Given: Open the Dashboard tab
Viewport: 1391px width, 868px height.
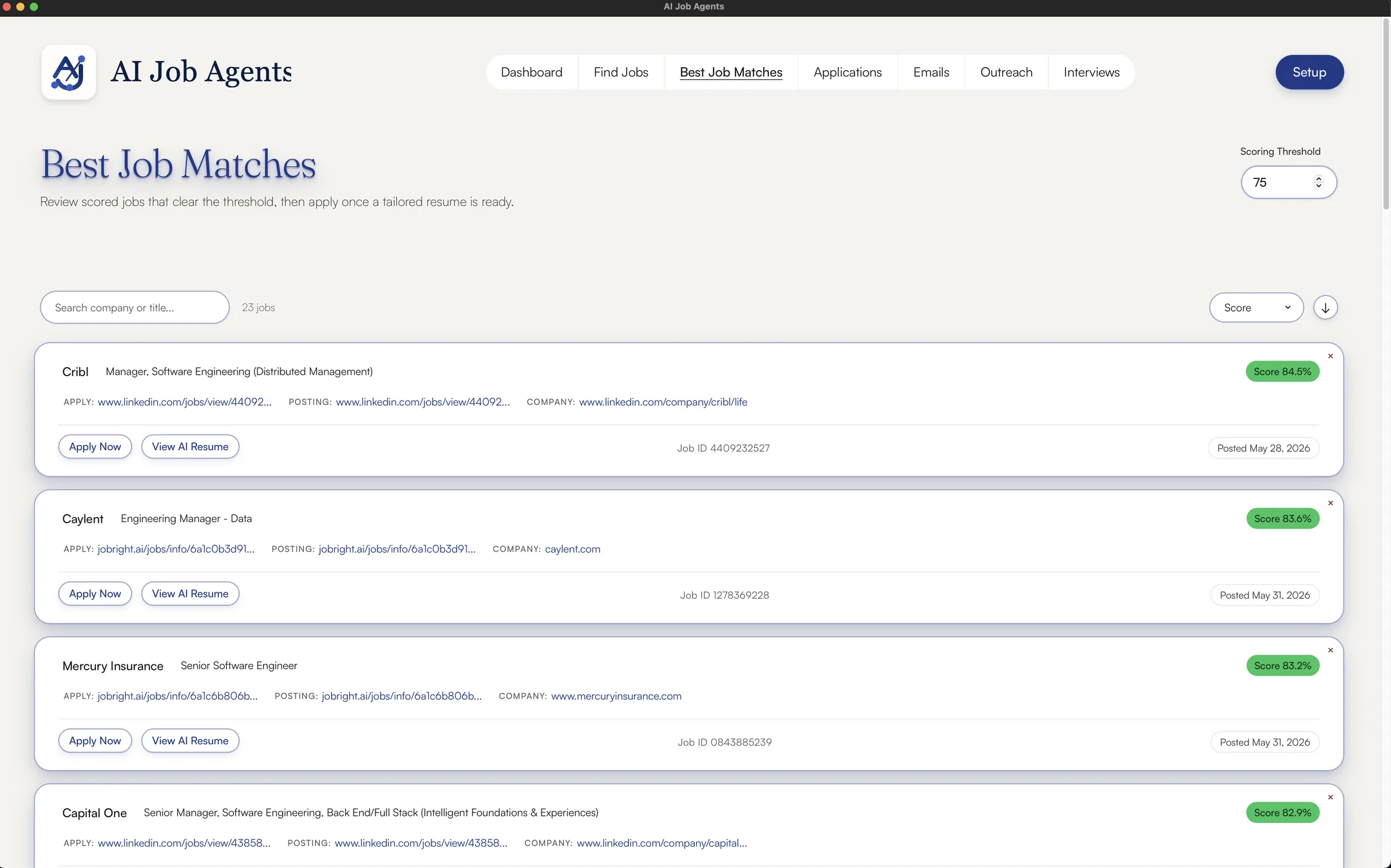Looking at the screenshot, I should pyautogui.click(x=531, y=72).
